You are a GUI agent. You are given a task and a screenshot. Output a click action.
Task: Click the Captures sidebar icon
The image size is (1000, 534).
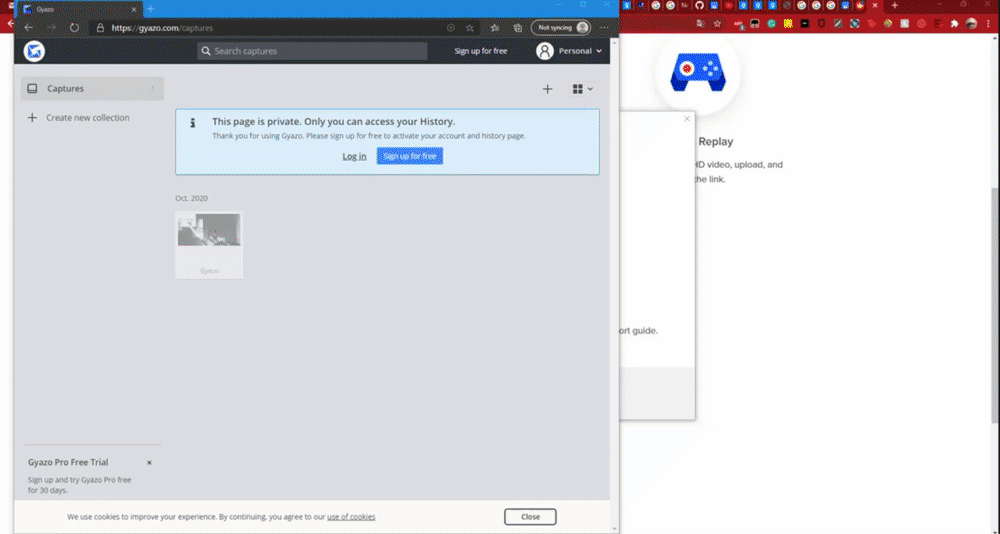pos(33,89)
